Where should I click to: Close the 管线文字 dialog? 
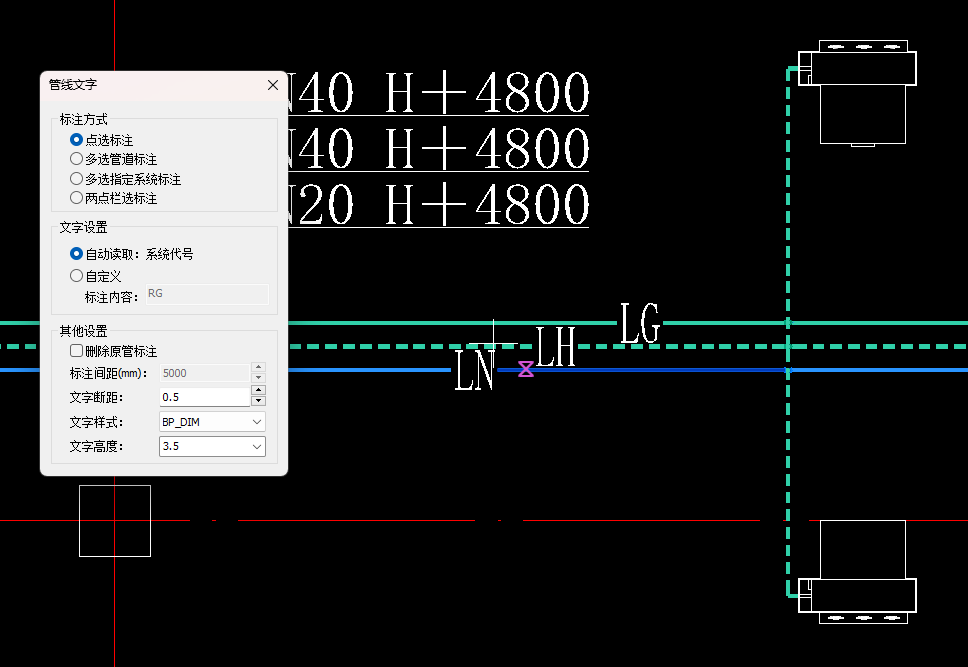point(273,85)
